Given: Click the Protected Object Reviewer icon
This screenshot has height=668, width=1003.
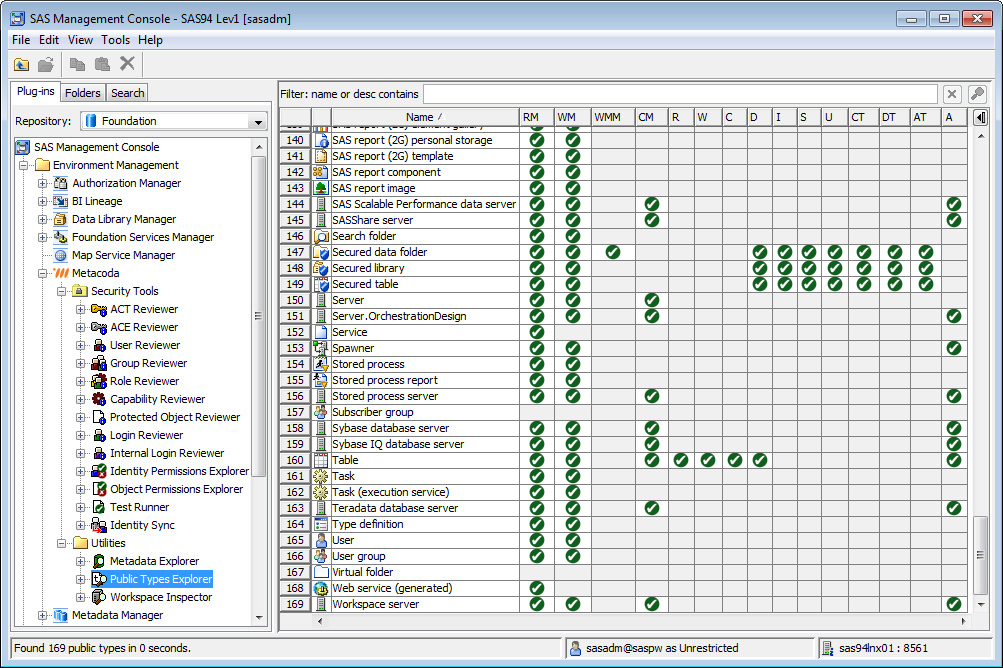Looking at the screenshot, I should pos(99,417).
